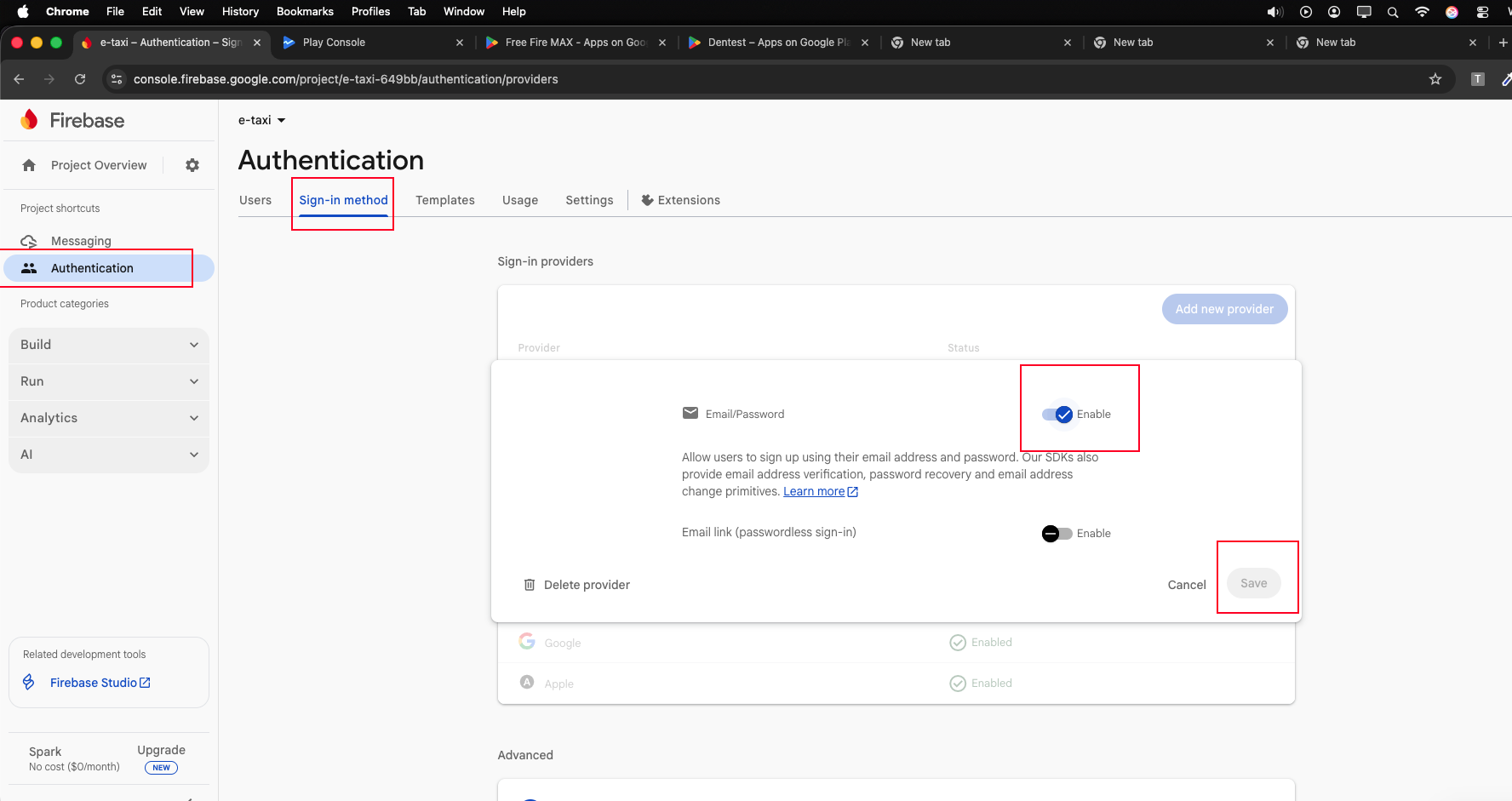The width and height of the screenshot is (1512, 801).
Task: Click the Project Overview home icon
Action: click(x=29, y=165)
